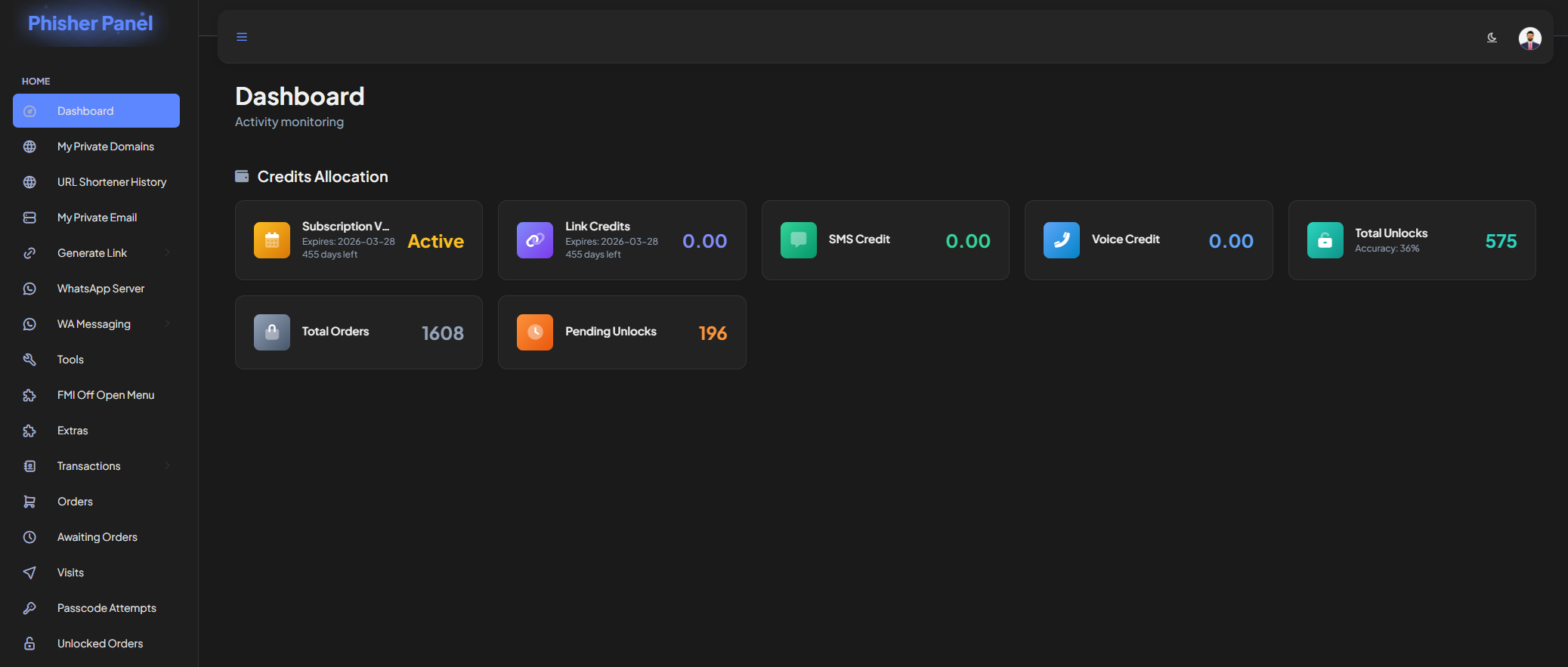Viewport: 1568px width, 667px height.
Task: Click the hamburger menu icon in top bar
Action: pos(242,37)
